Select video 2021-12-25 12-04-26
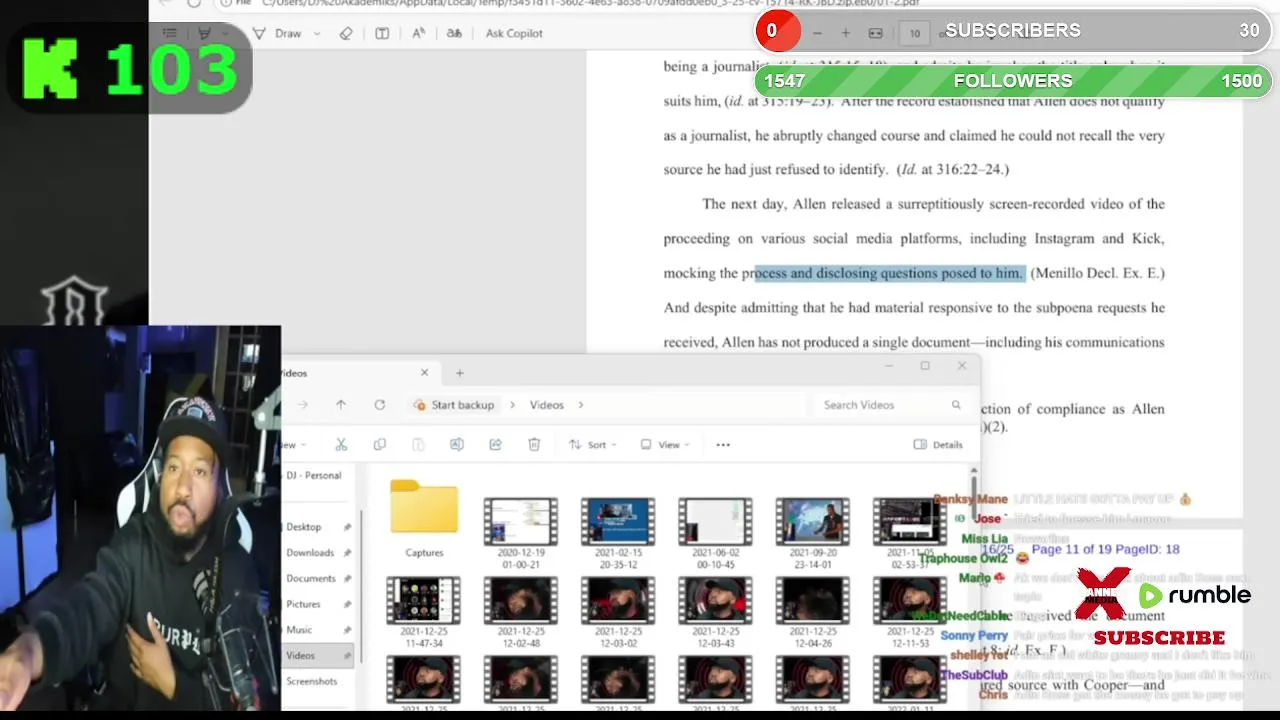 pos(812,612)
